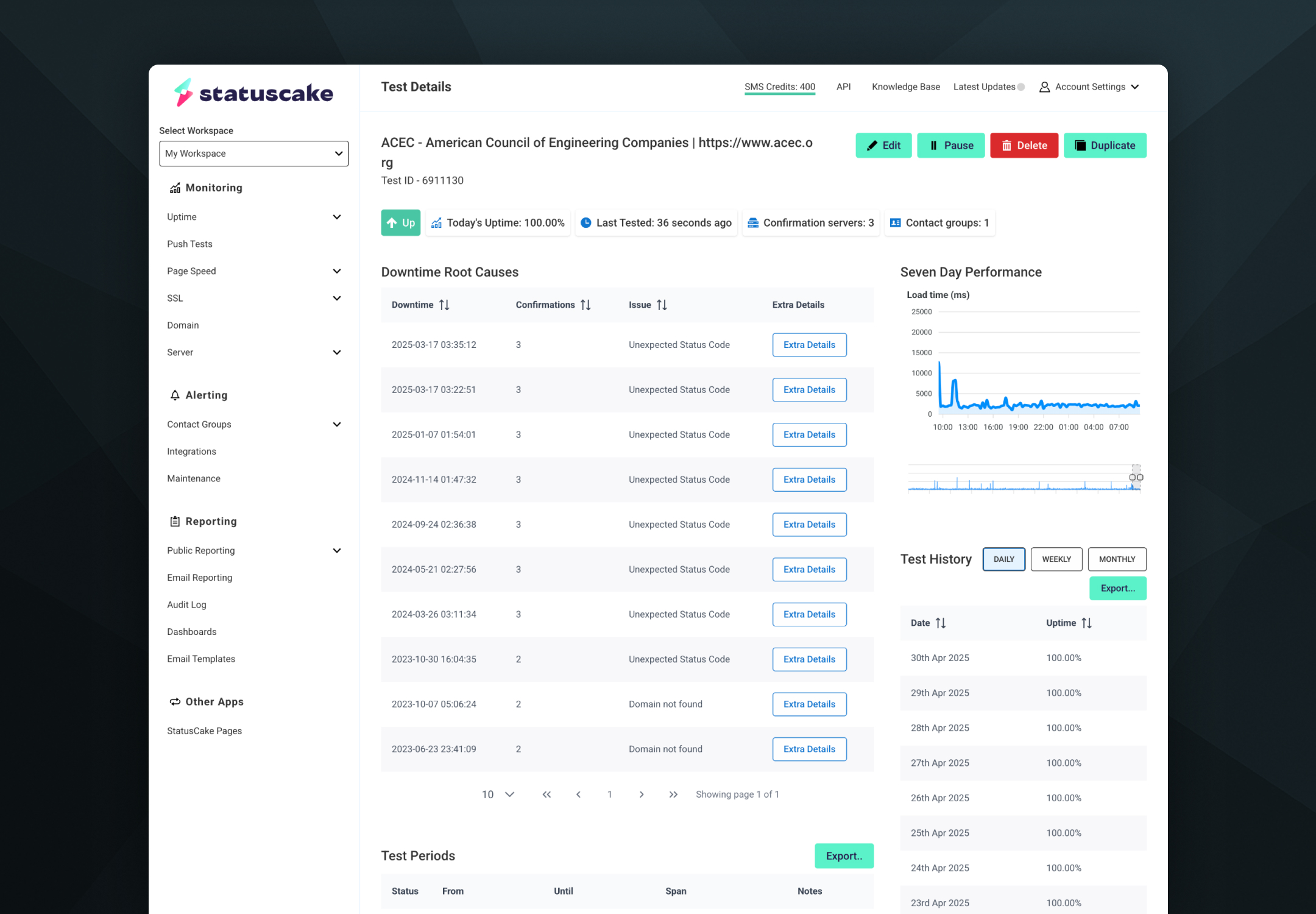The image size is (1316, 914).
Task: Click the Pause test button
Action: [x=950, y=146]
